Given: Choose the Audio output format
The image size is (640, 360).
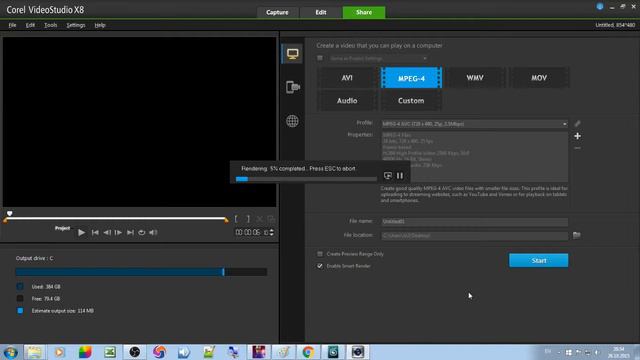Looking at the screenshot, I should 347,100.
